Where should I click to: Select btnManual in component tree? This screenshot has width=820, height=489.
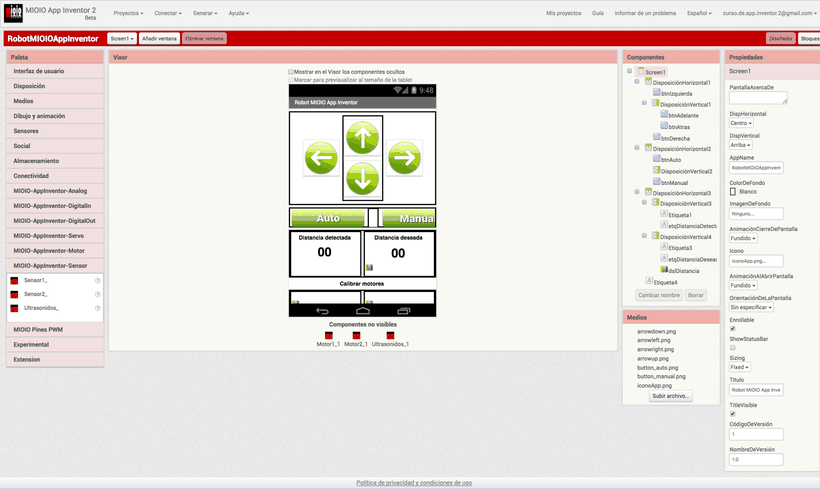[x=670, y=183]
